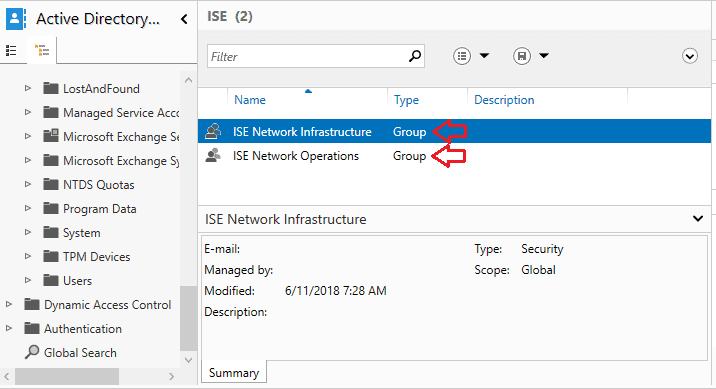
Task: Click the filter search magnifier icon
Action: point(415,56)
